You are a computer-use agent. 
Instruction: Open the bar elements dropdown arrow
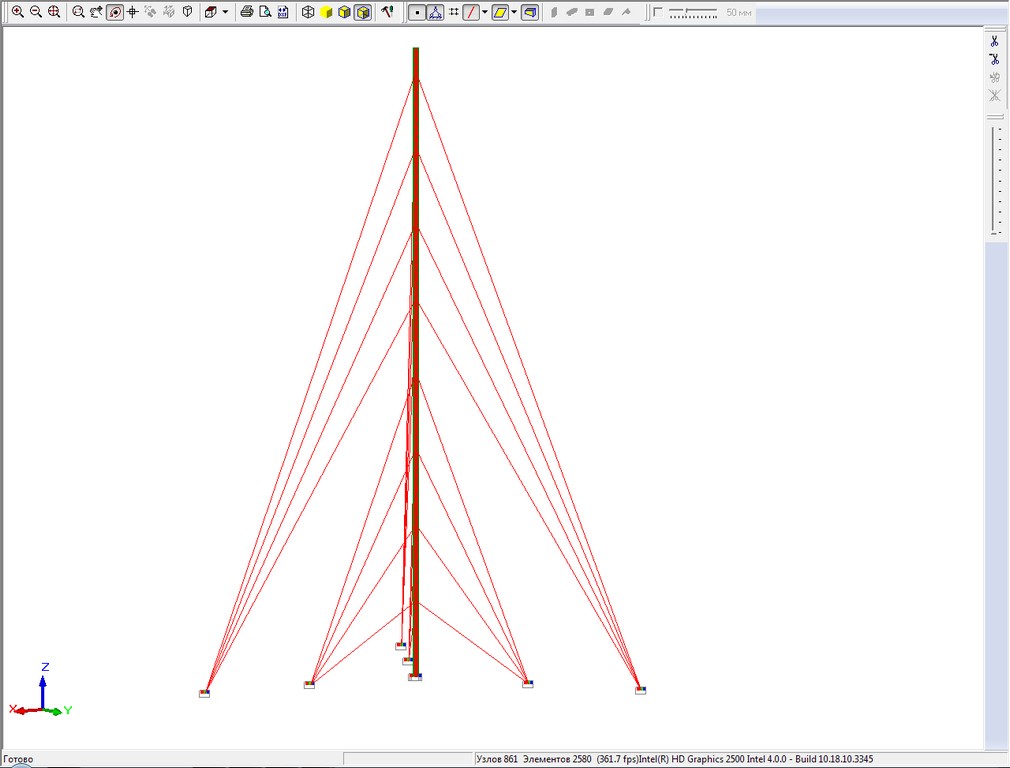(484, 12)
